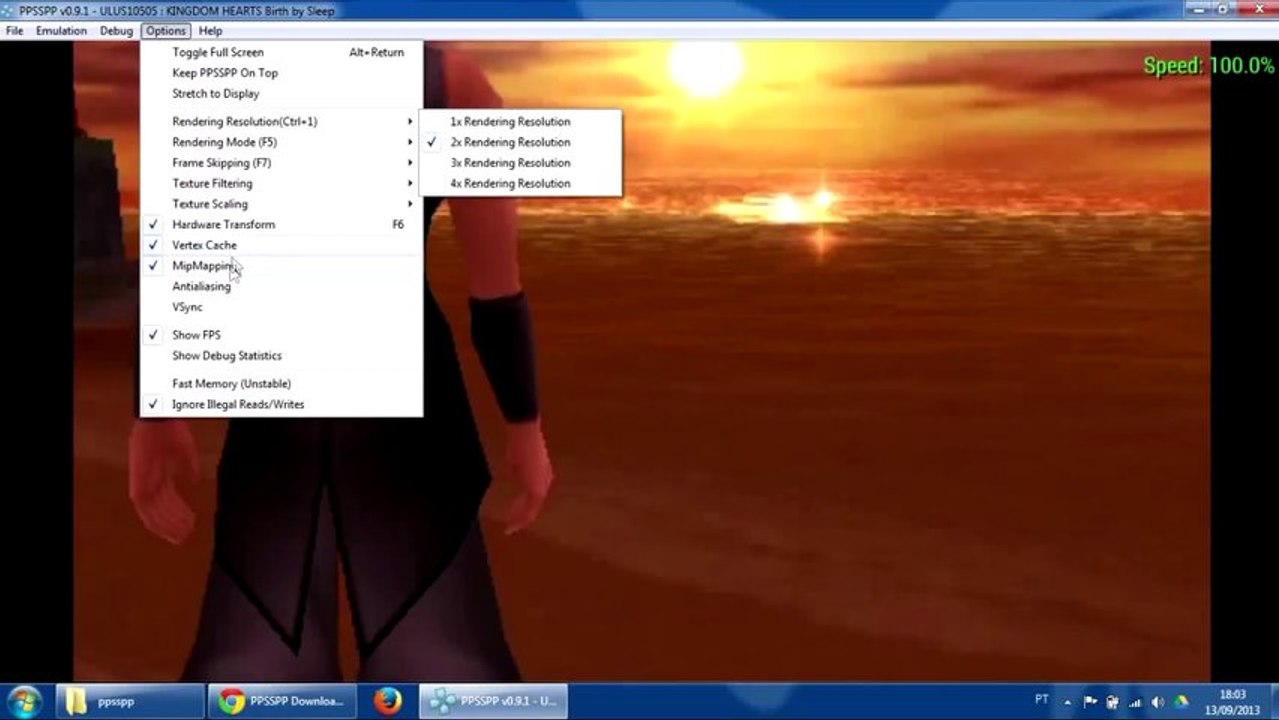Open the taskbar clock and date
The width and height of the screenshot is (1279, 720).
point(1233,702)
